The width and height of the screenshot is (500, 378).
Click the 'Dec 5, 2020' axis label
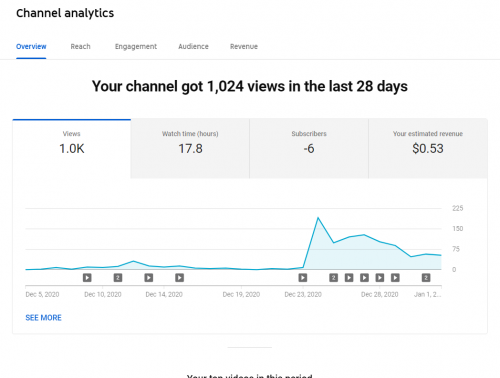point(42,295)
